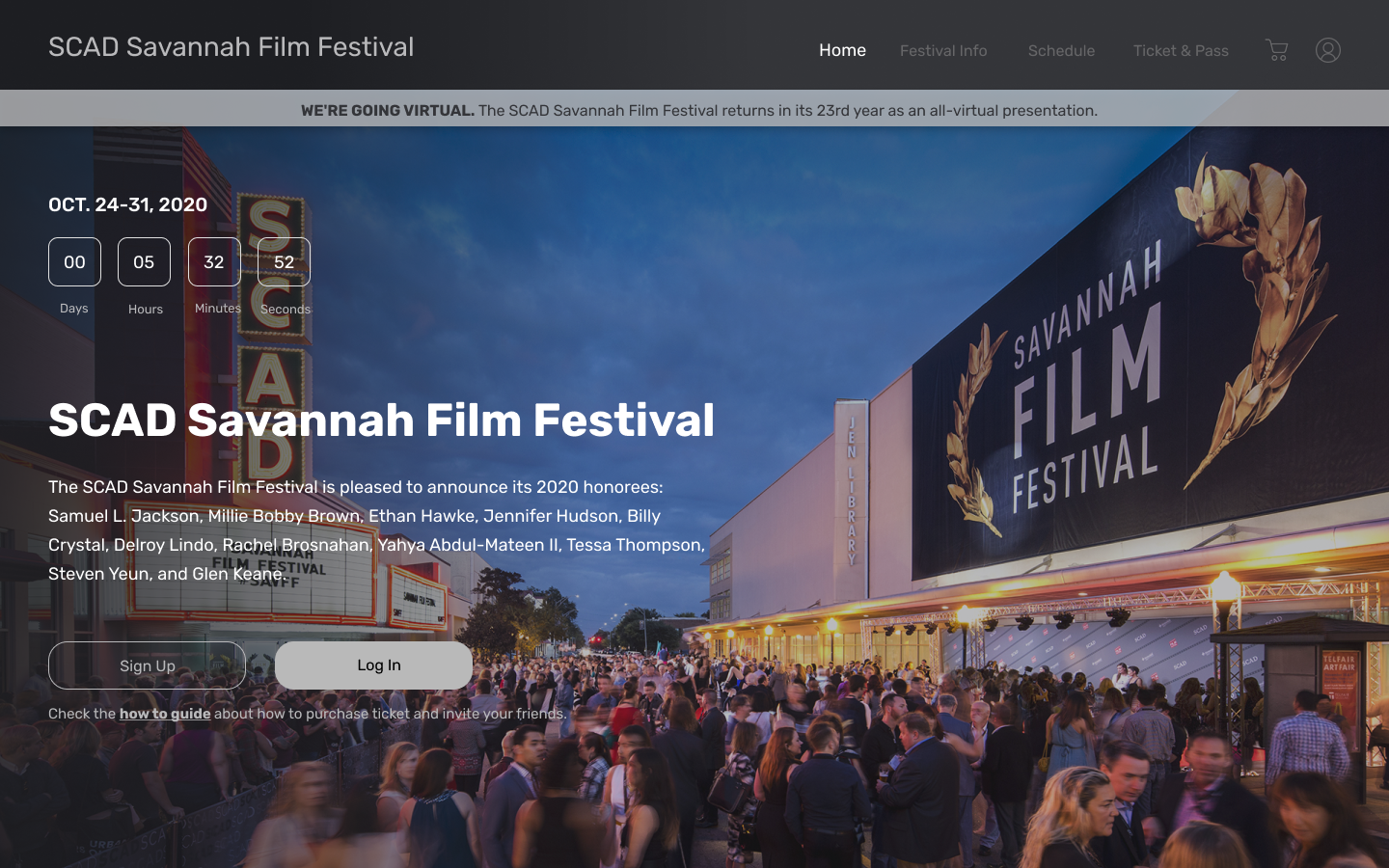This screenshot has width=1389, height=868.
Task: Click the Minutes countdown box
Action: [214, 262]
